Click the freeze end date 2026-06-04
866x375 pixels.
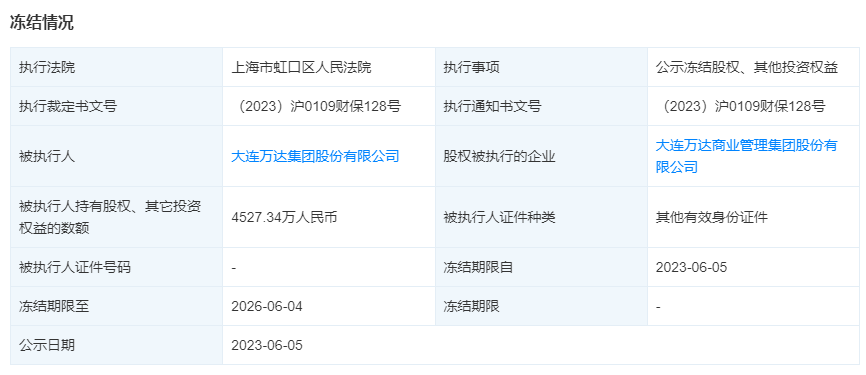coord(267,307)
